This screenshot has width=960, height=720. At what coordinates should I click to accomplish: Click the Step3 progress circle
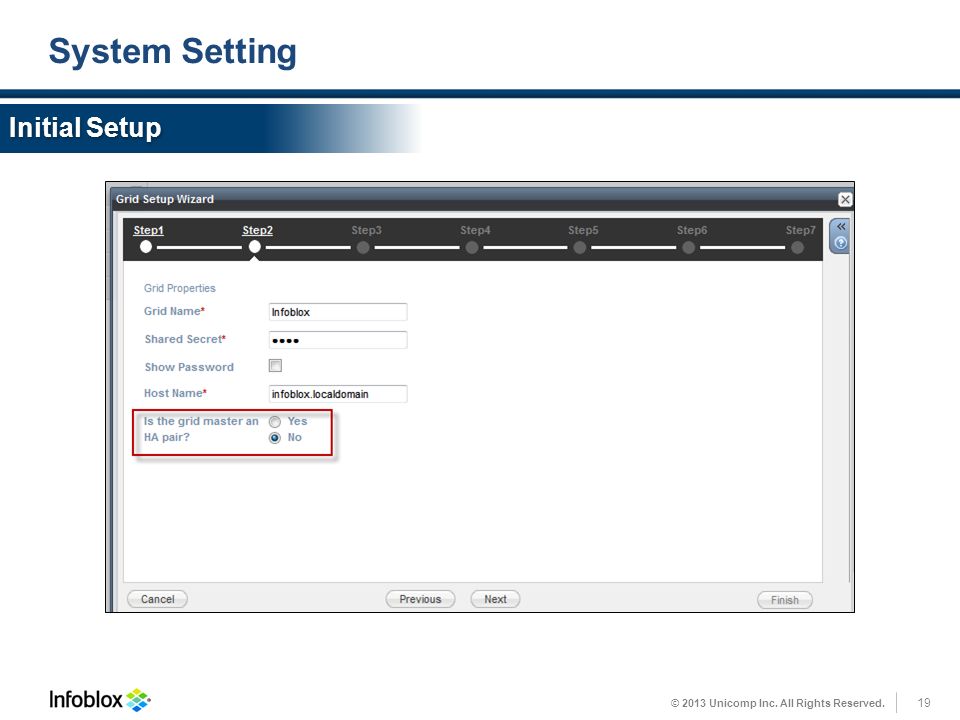(x=363, y=247)
